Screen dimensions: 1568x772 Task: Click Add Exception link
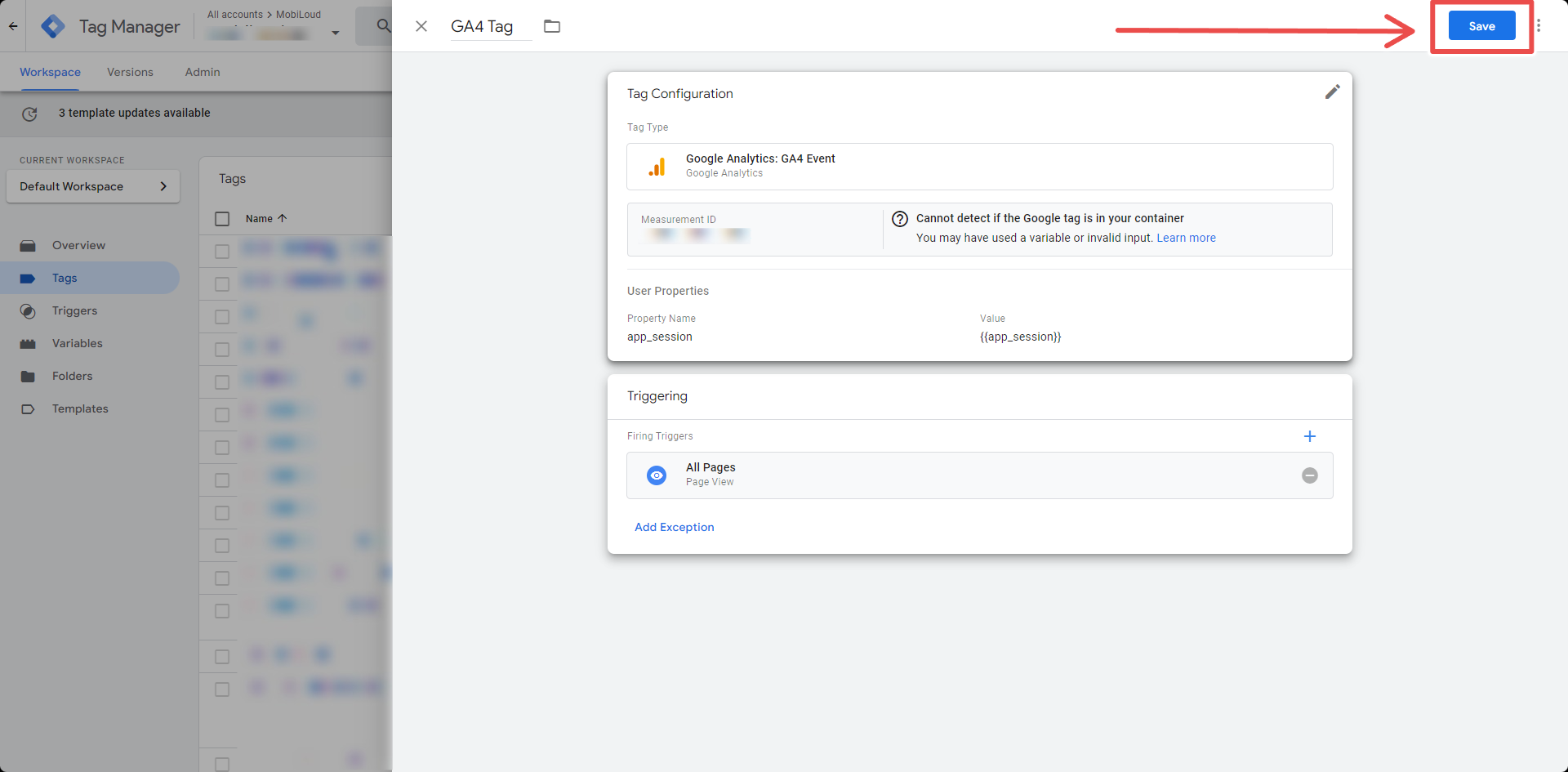point(675,527)
